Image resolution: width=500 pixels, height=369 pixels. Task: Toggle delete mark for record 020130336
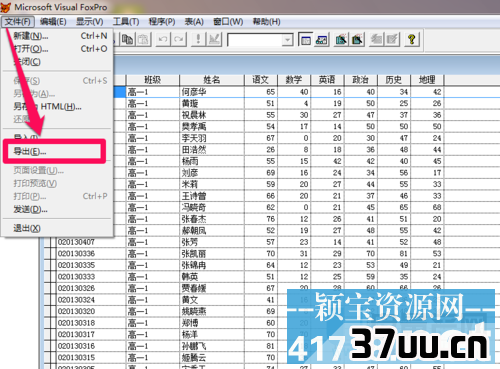click(x=53, y=254)
